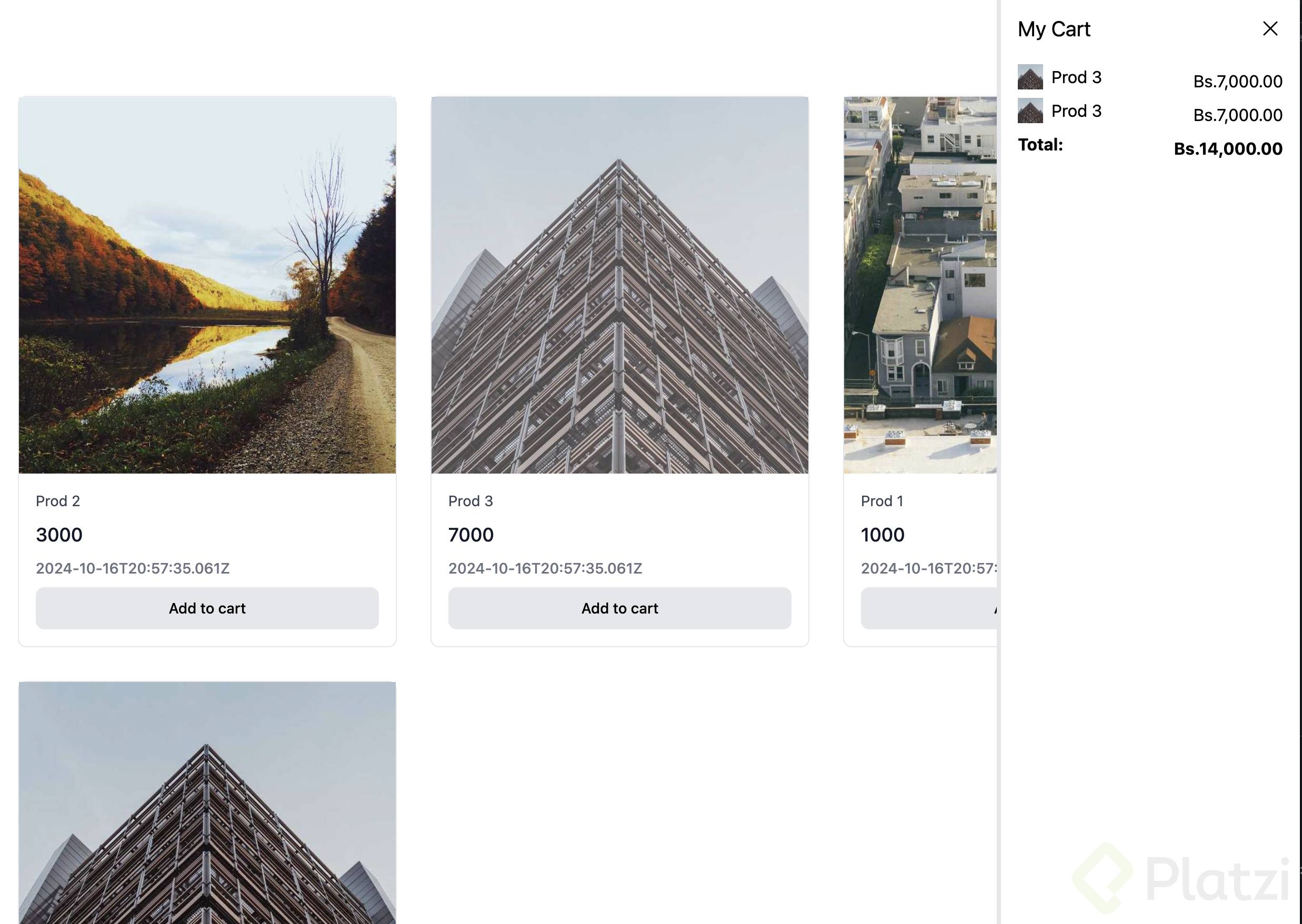Add Prod 2 to cart

pos(207,608)
